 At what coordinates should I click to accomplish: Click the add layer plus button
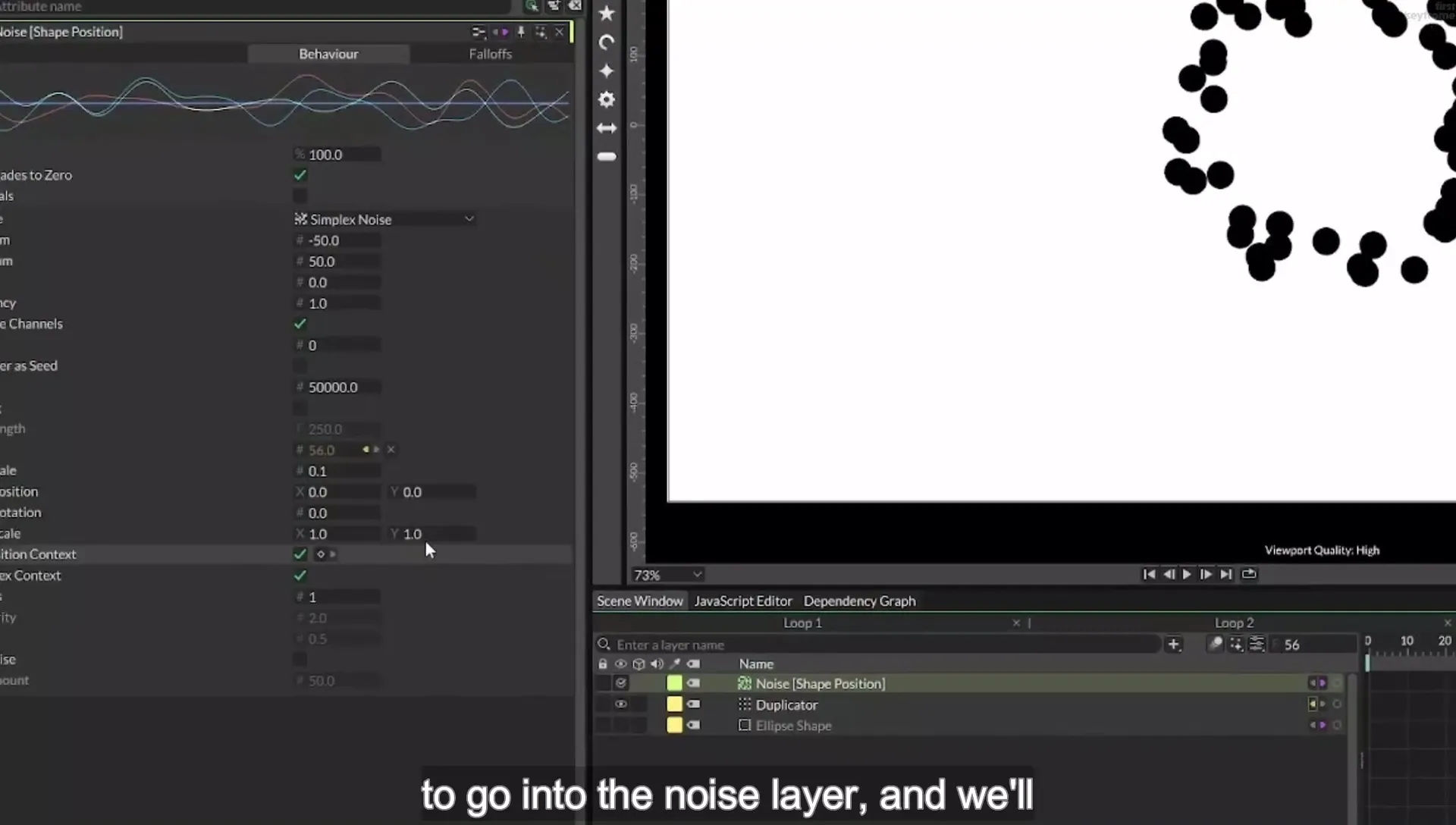pyautogui.click(x=1174, y=645)
